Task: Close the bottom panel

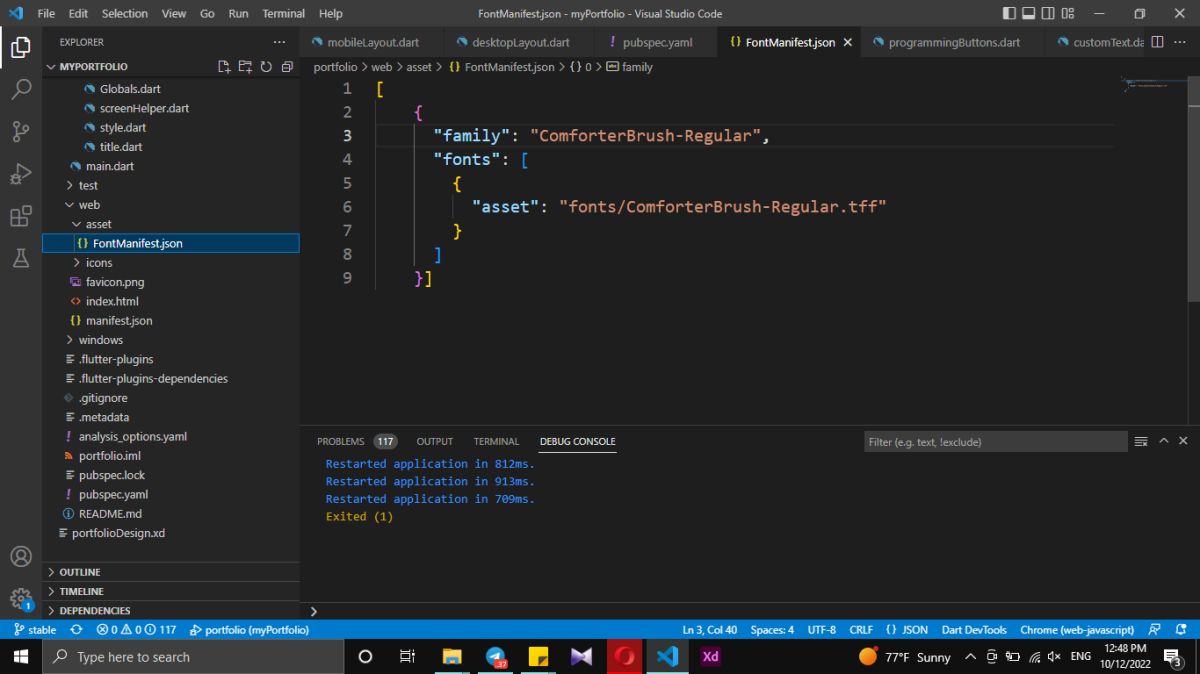Action: pos(1183,441)
